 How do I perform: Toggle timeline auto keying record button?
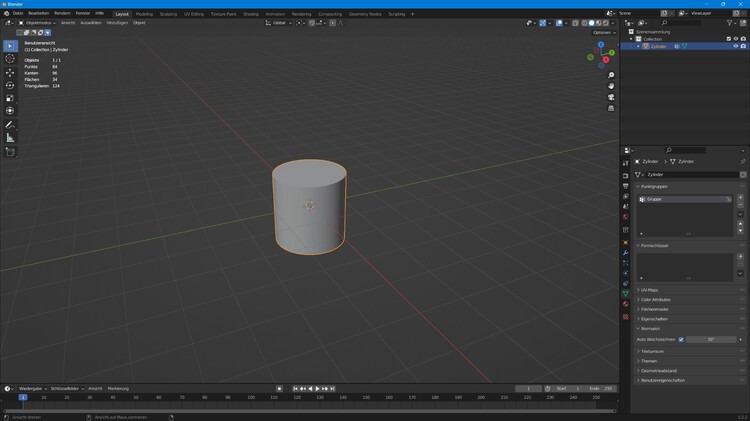pos(279,388)
